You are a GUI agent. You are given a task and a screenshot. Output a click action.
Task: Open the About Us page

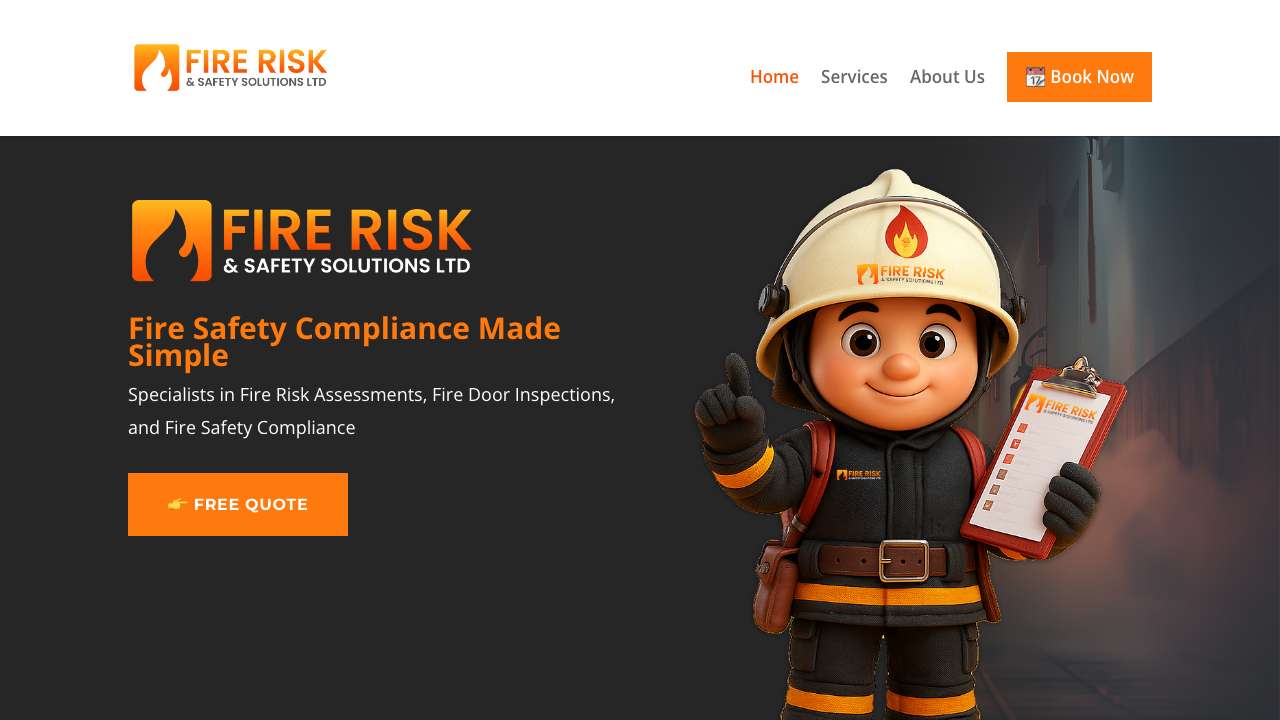[x=947, y=77]
